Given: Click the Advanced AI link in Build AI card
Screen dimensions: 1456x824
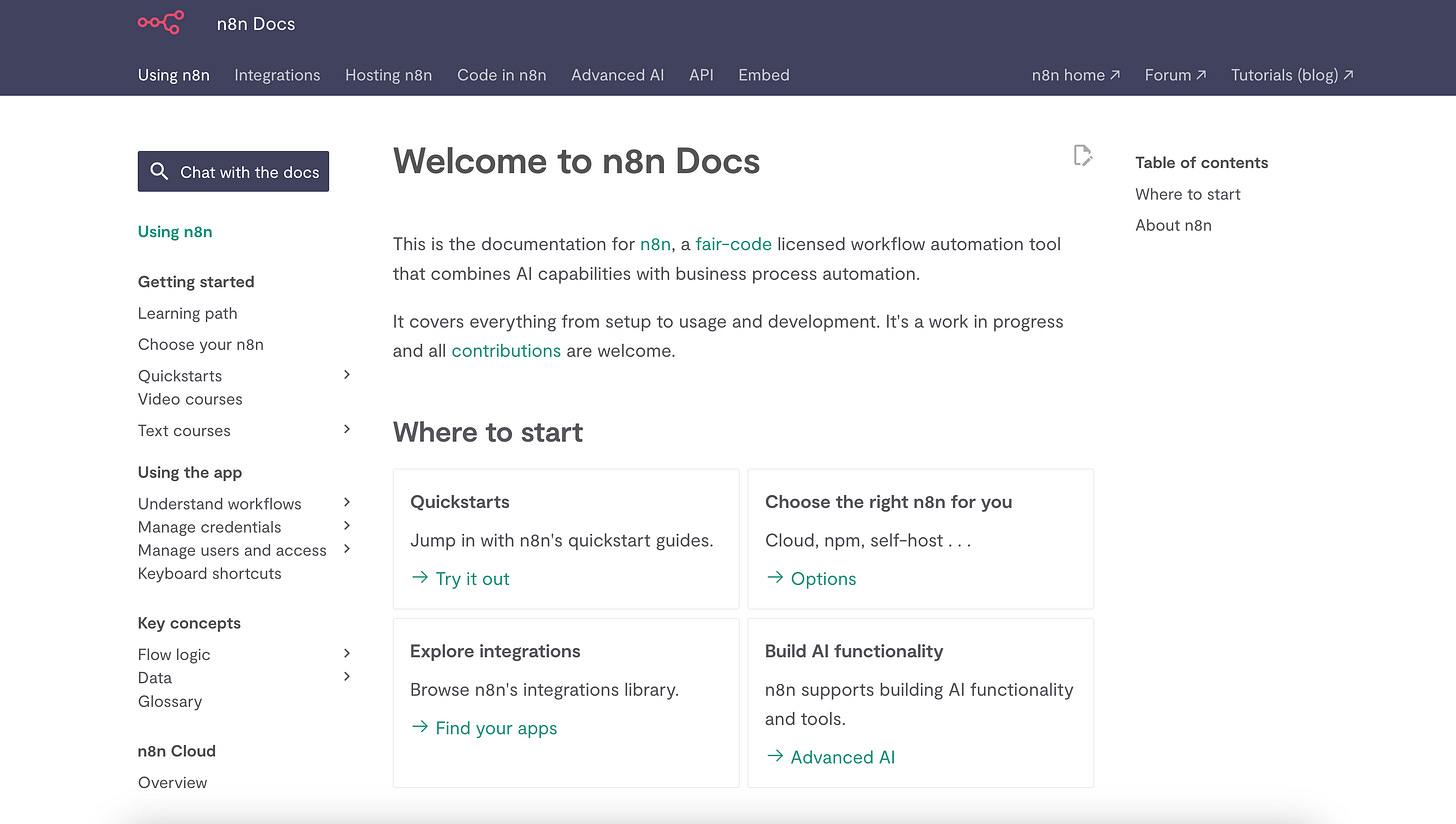Looking at the screenshot, I should coord(843,757).
